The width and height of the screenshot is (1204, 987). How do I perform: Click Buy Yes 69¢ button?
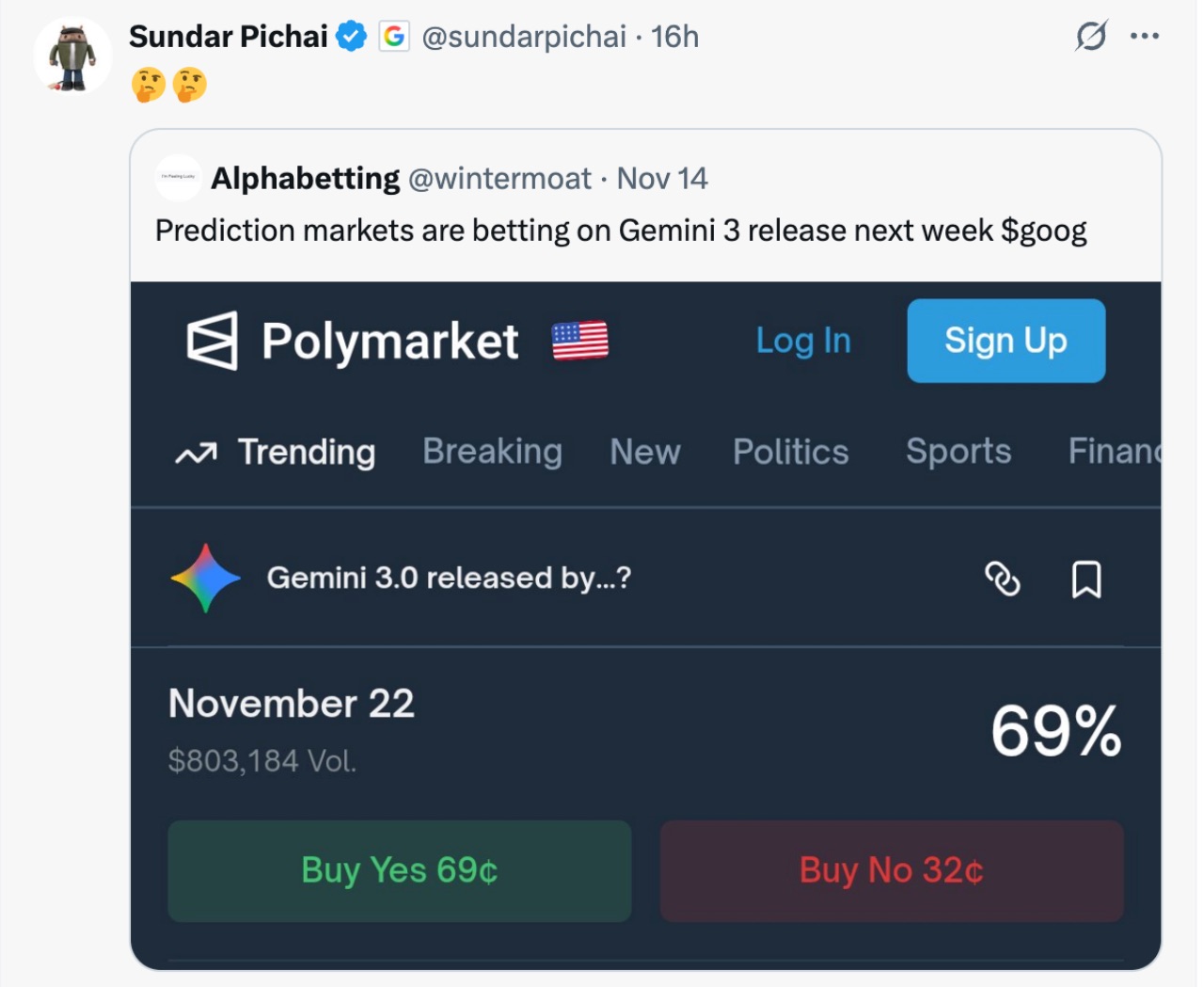(400, 870)
